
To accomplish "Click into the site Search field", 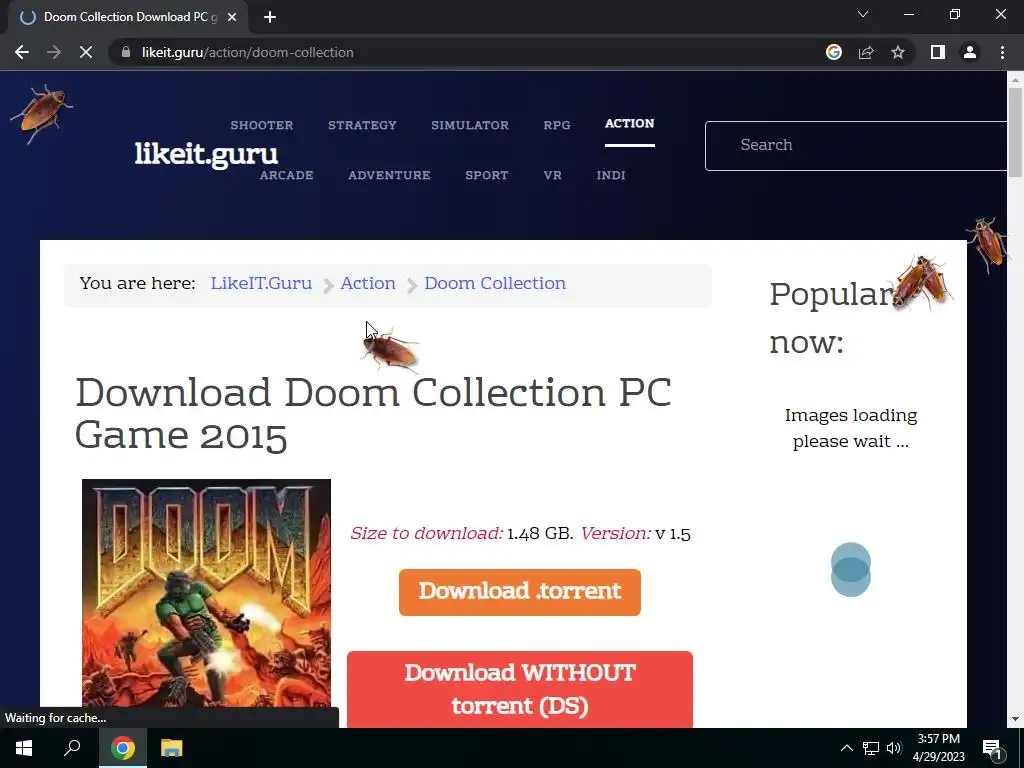I will click(856, 146).
